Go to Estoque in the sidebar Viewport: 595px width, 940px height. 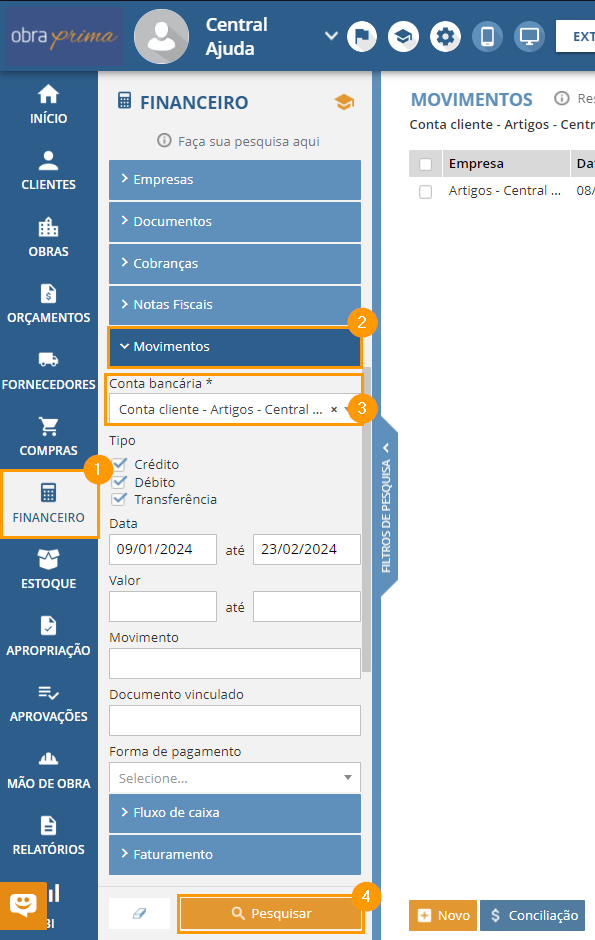[x=49, y=570]
